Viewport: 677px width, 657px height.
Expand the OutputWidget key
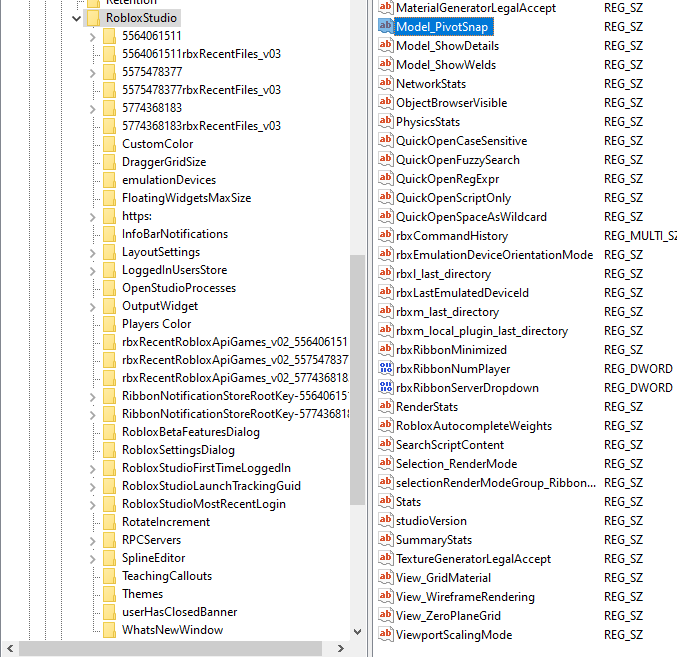[x=92, y=306]
